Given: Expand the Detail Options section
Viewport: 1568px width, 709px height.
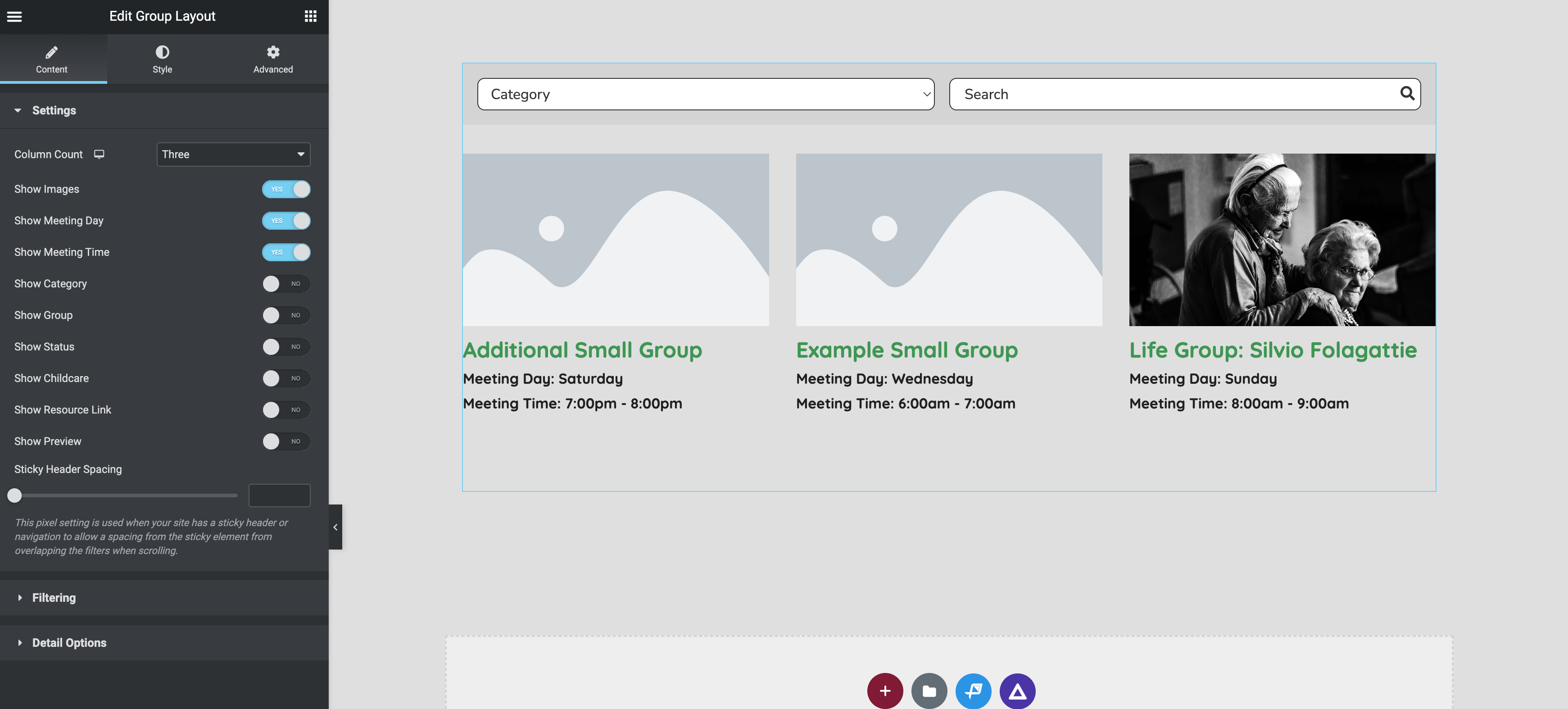Looking at the screenshot, I should [x=164, y=643].
